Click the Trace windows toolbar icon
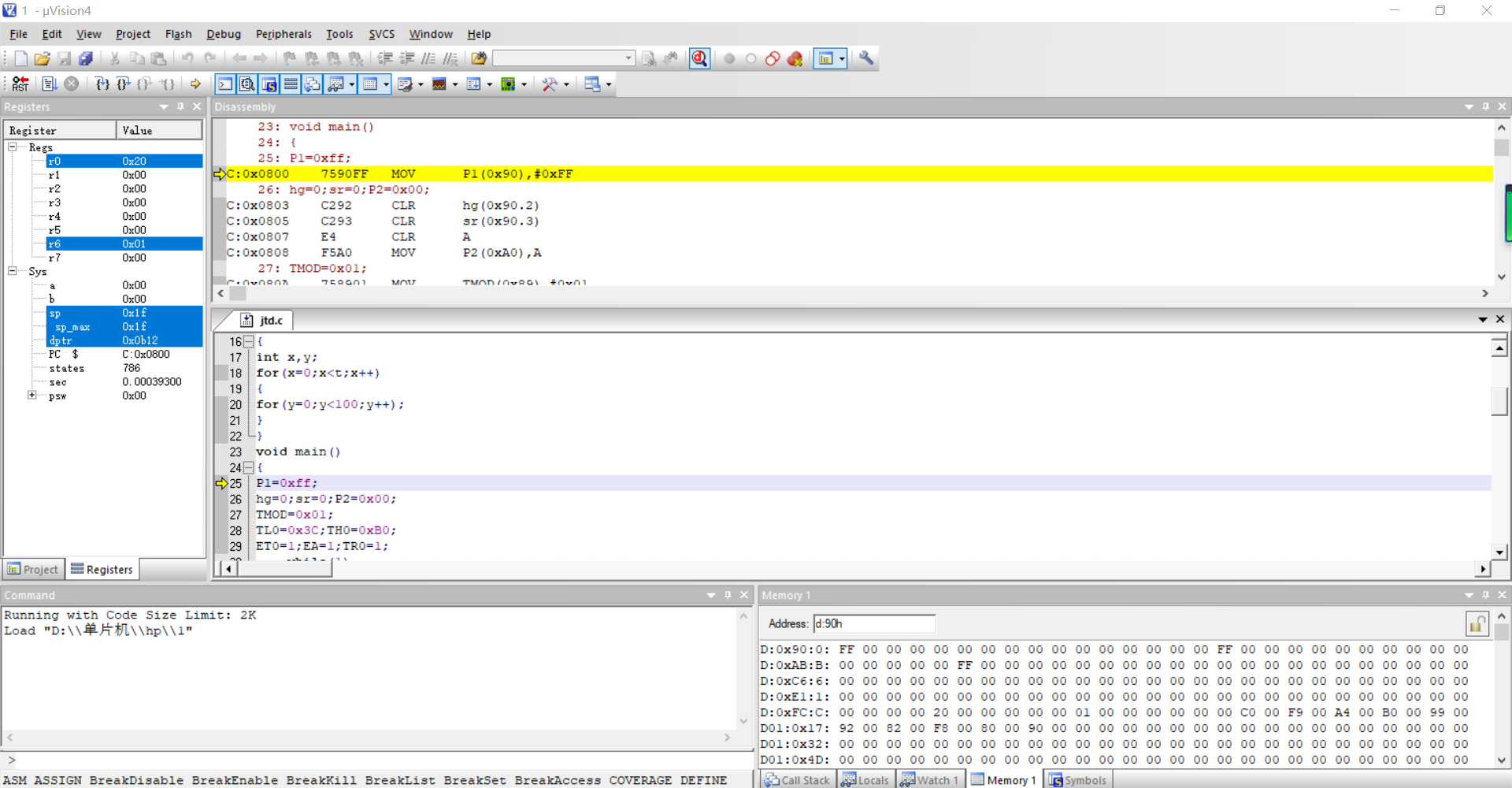 coord(474,84)
